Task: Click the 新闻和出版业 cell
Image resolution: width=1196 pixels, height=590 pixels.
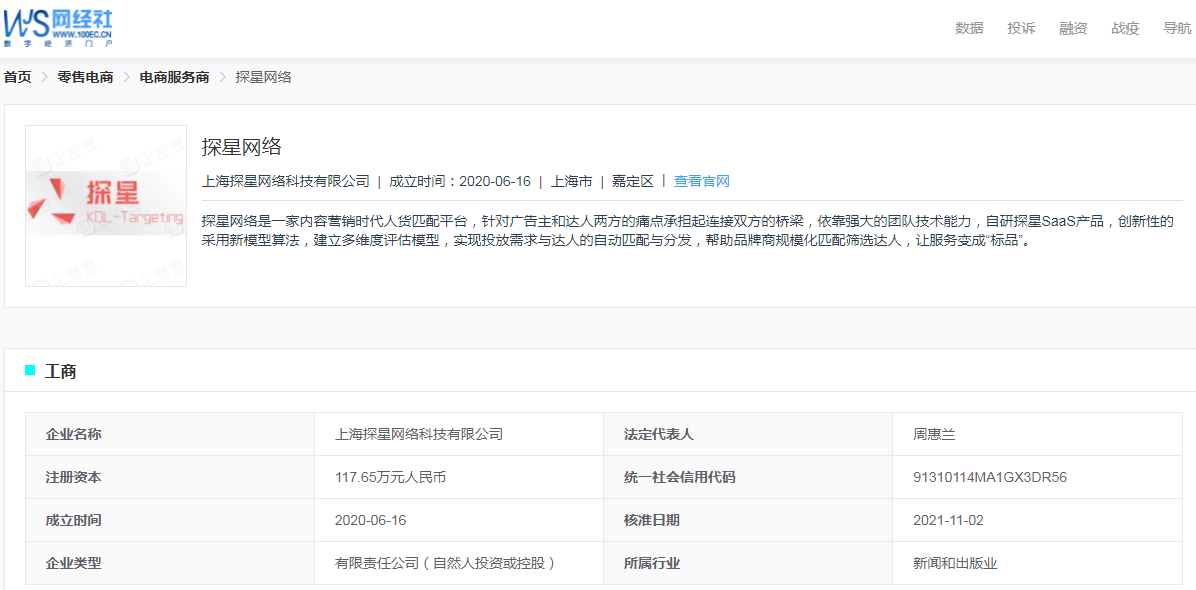Action: 1037,563
